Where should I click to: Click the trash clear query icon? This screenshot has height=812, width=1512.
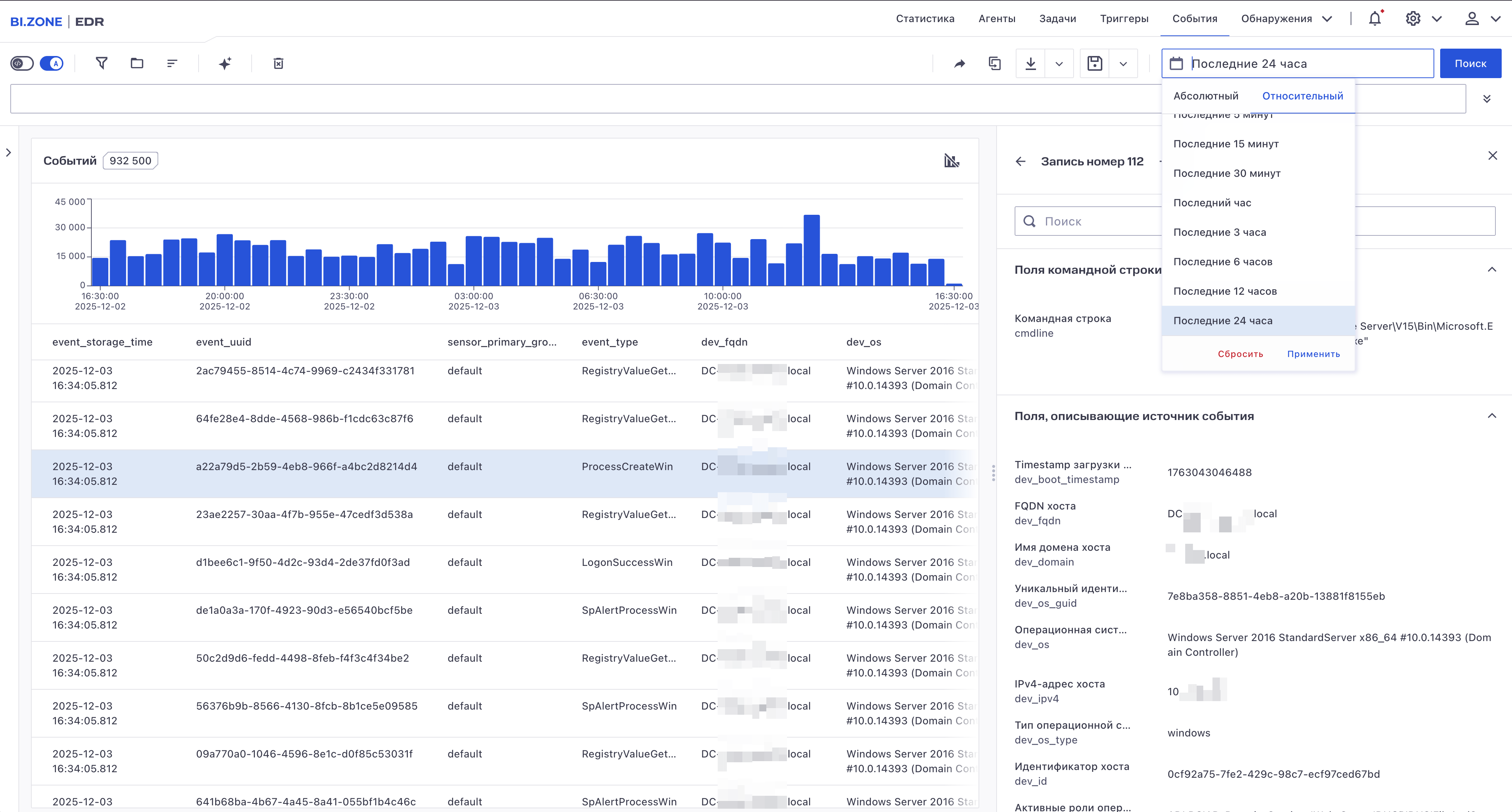[x=278, y=63]
